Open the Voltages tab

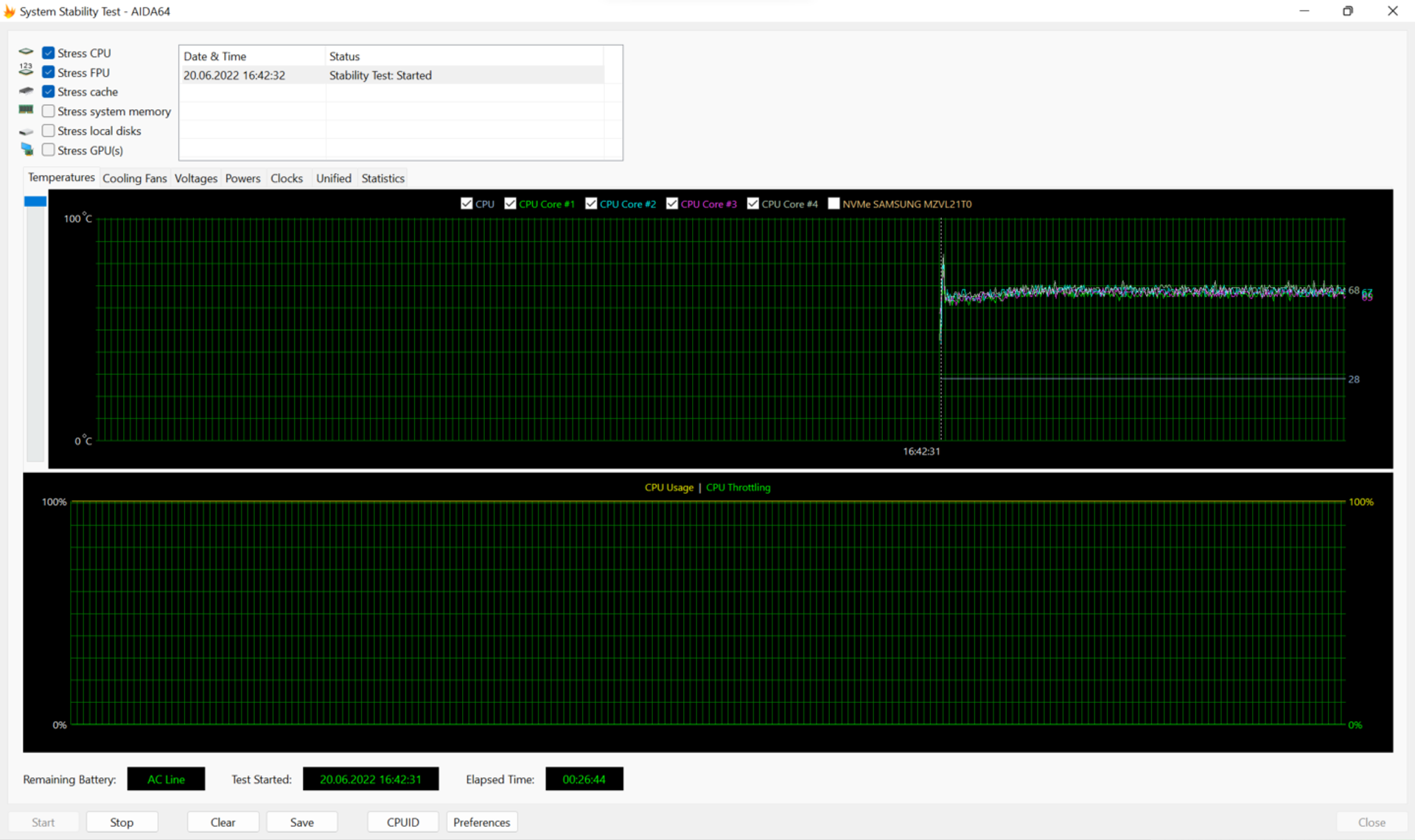196,178
